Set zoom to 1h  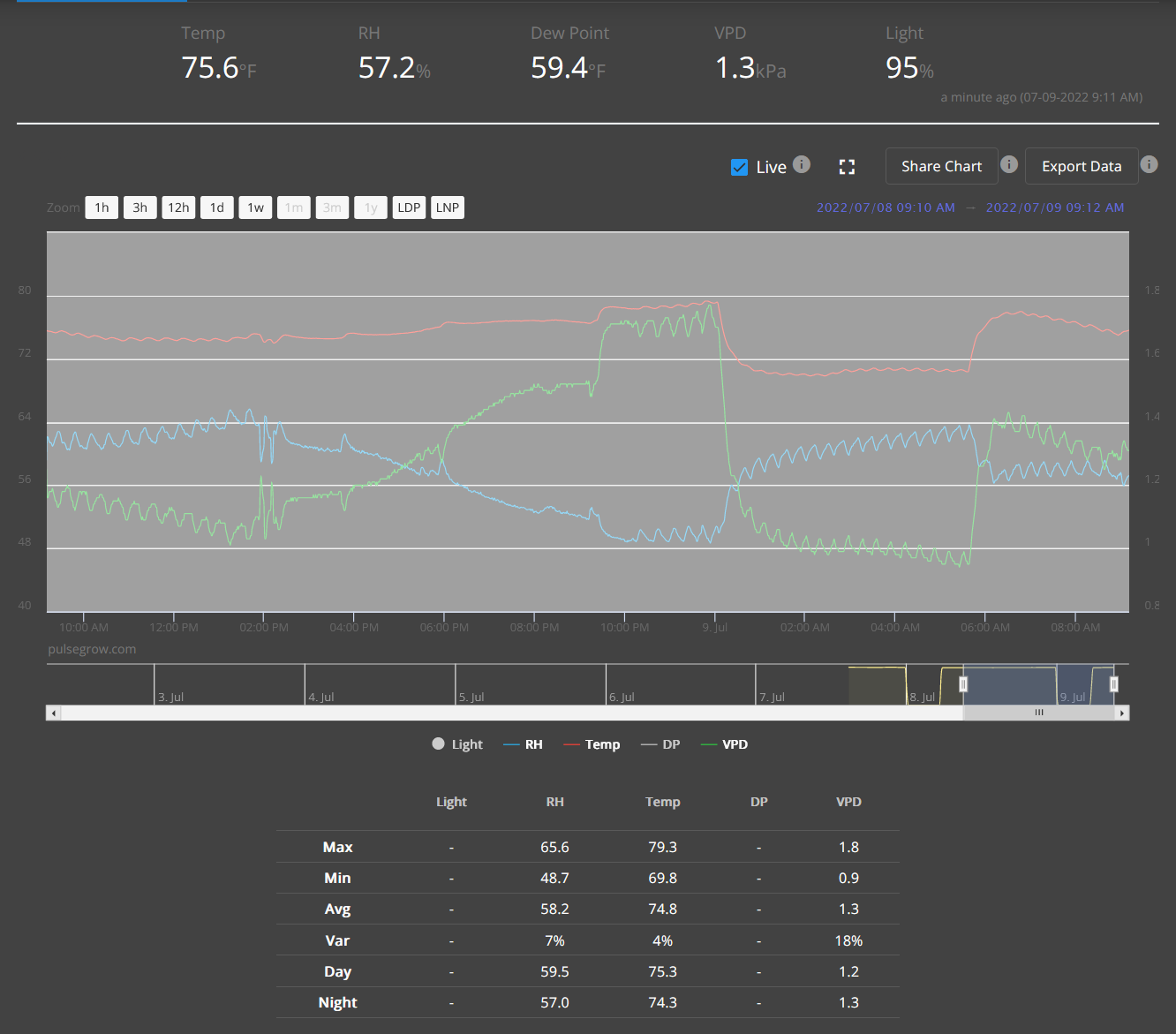pyautogui.click(x=102, y=208)
